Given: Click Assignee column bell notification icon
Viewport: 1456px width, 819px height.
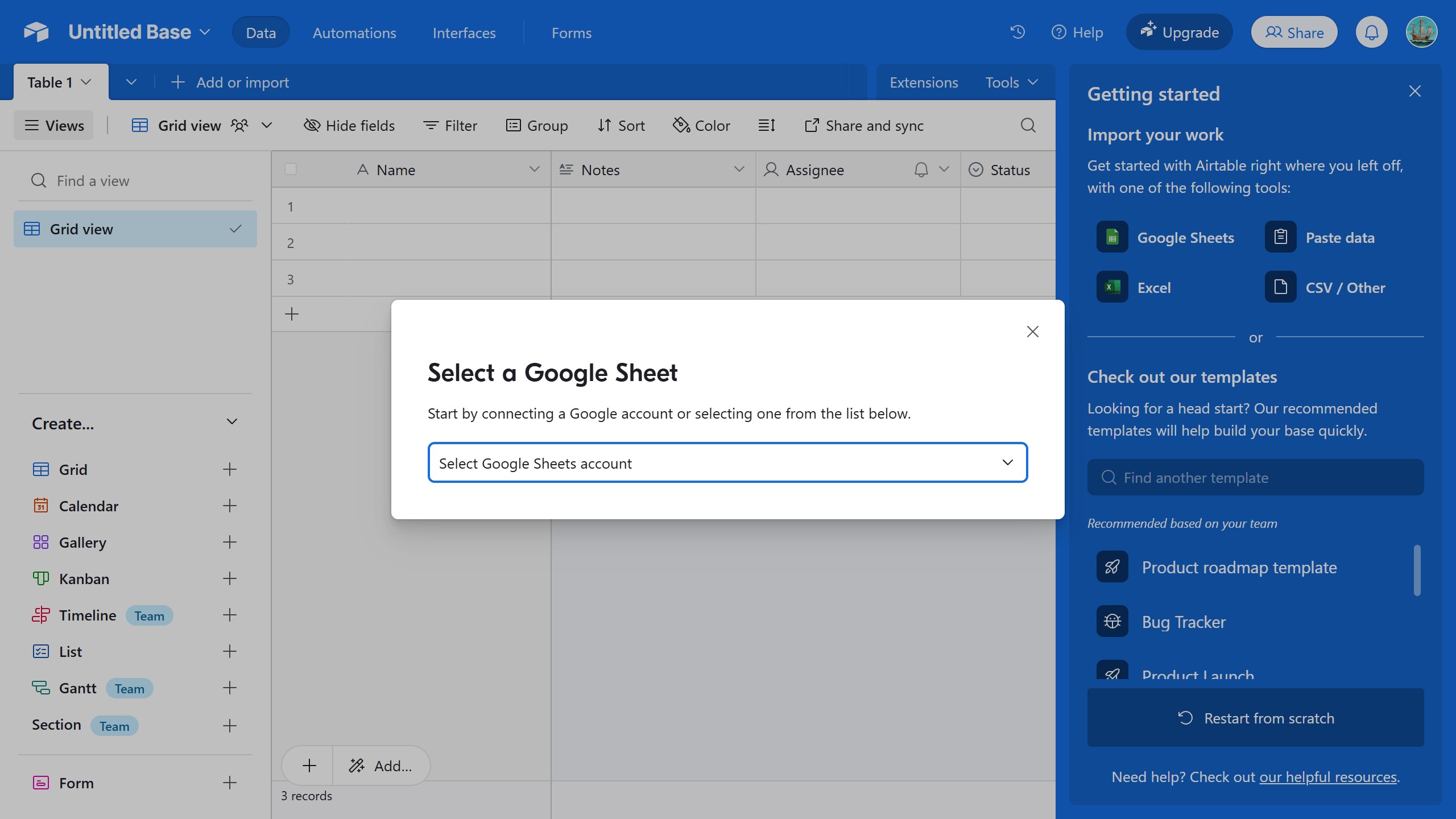Looking at the screenshot, I should (921, 169).
